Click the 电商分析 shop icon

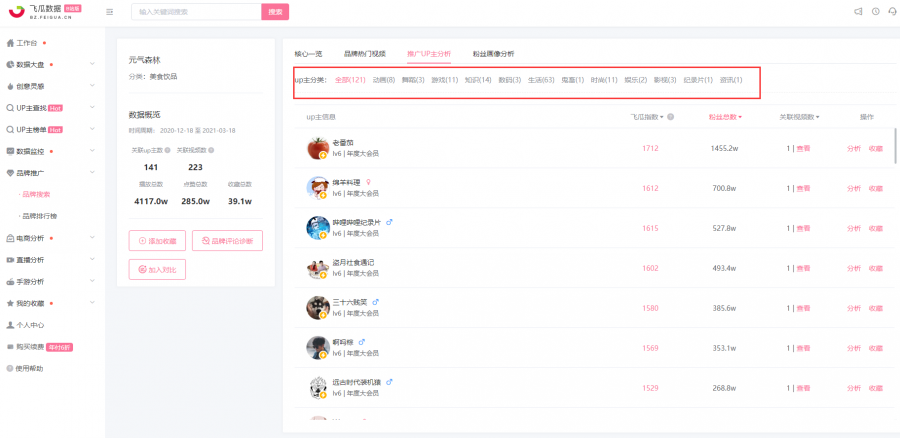10,238
